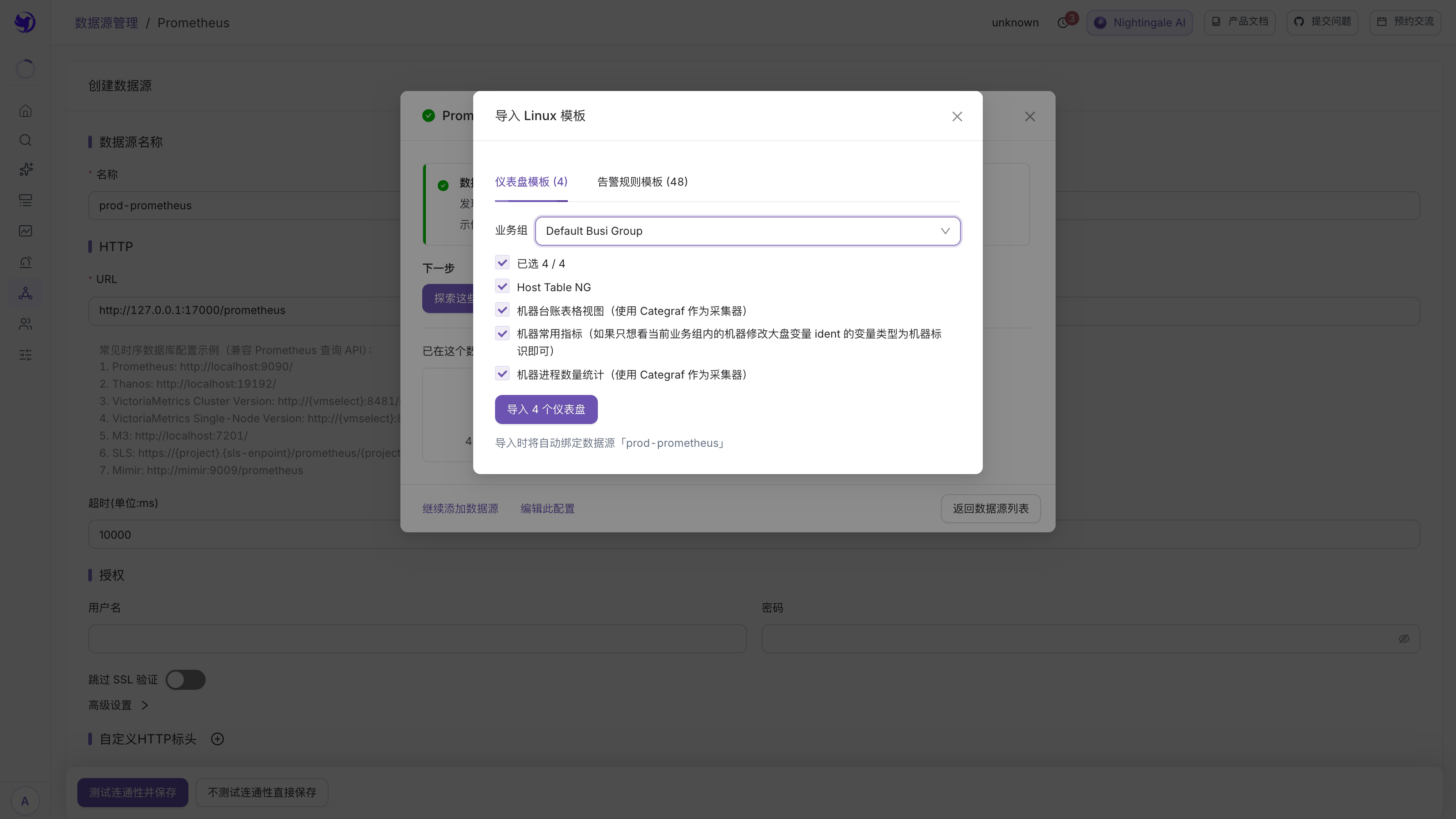Open the settings sliders icon in sidebar

[x=25, y=355]
